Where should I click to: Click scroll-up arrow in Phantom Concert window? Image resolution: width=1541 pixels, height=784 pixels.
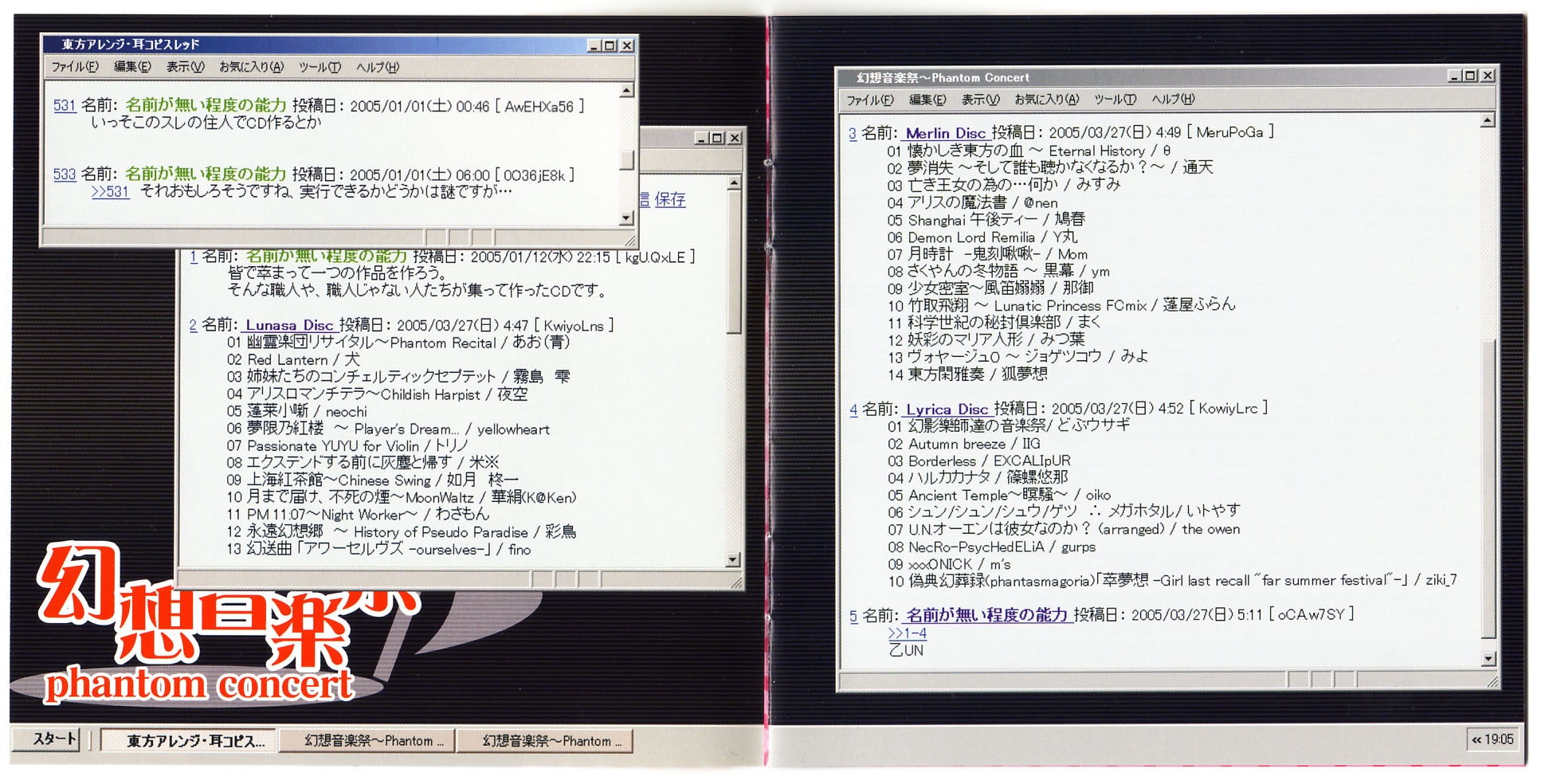(x=1487, y=121)
